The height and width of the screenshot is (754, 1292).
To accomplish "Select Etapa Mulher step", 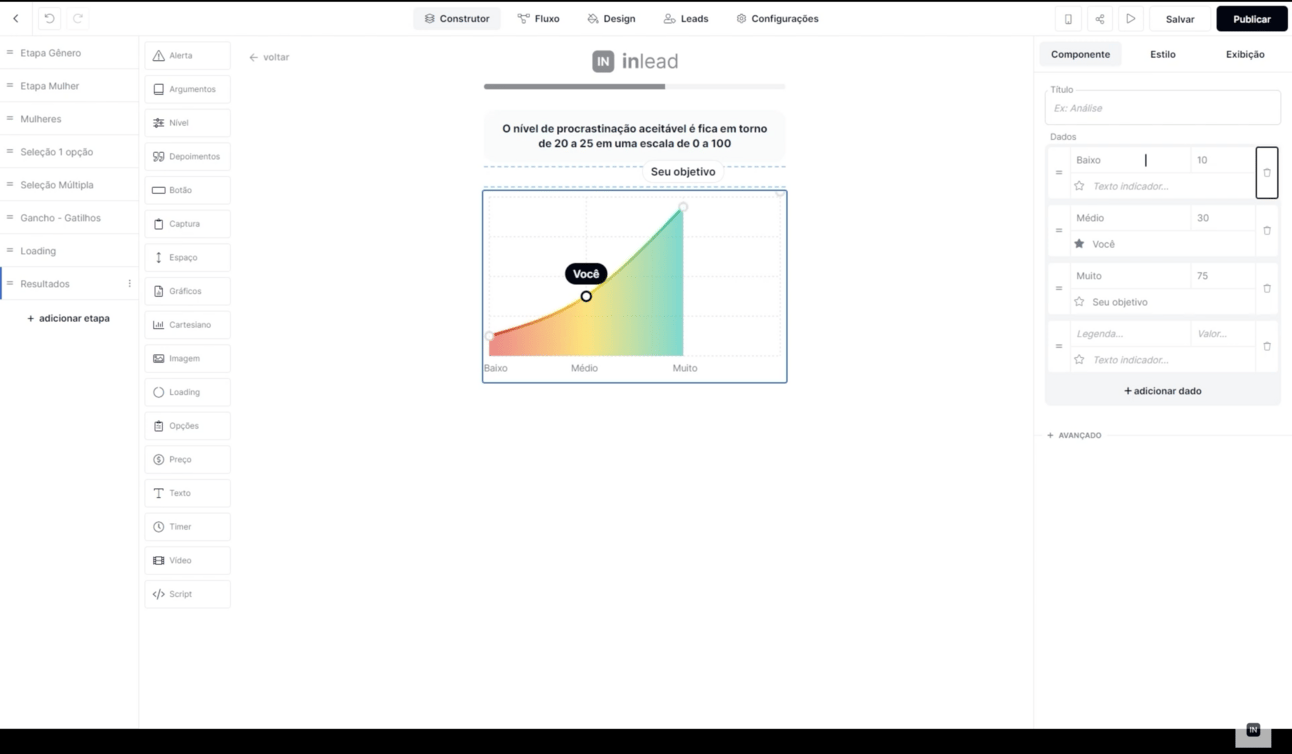I will [x=69, y=86].
